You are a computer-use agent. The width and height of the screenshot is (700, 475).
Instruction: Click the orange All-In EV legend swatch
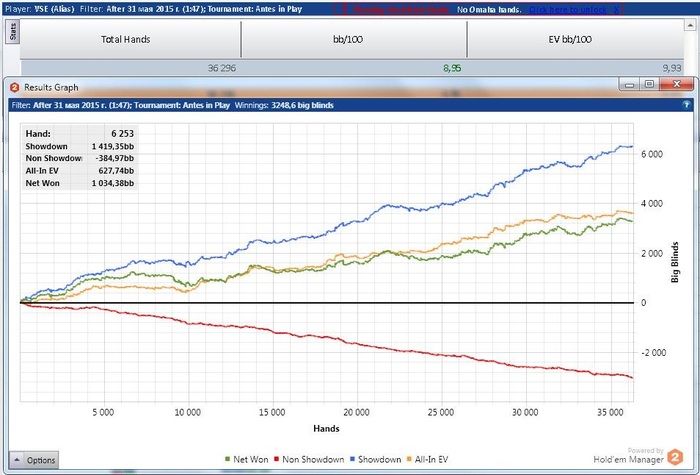pyautogui.click(x=409, y=459)
